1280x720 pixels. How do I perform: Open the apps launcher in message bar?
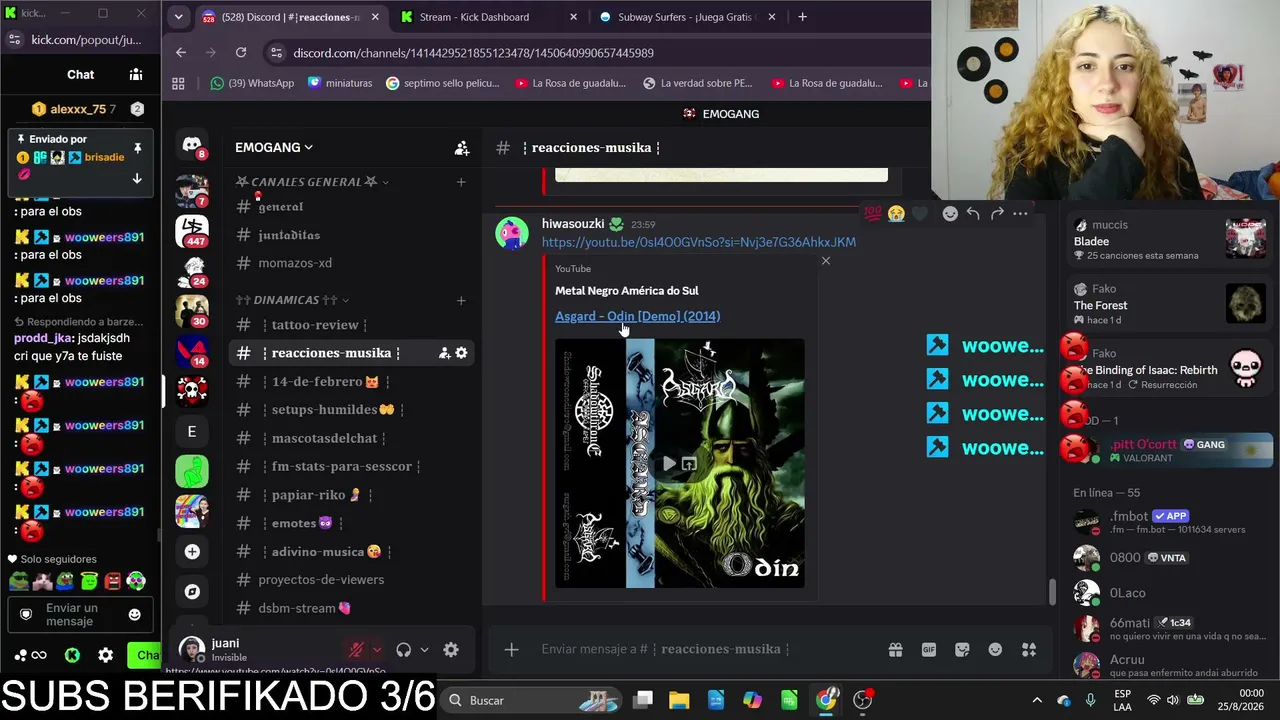point(1029,650)
